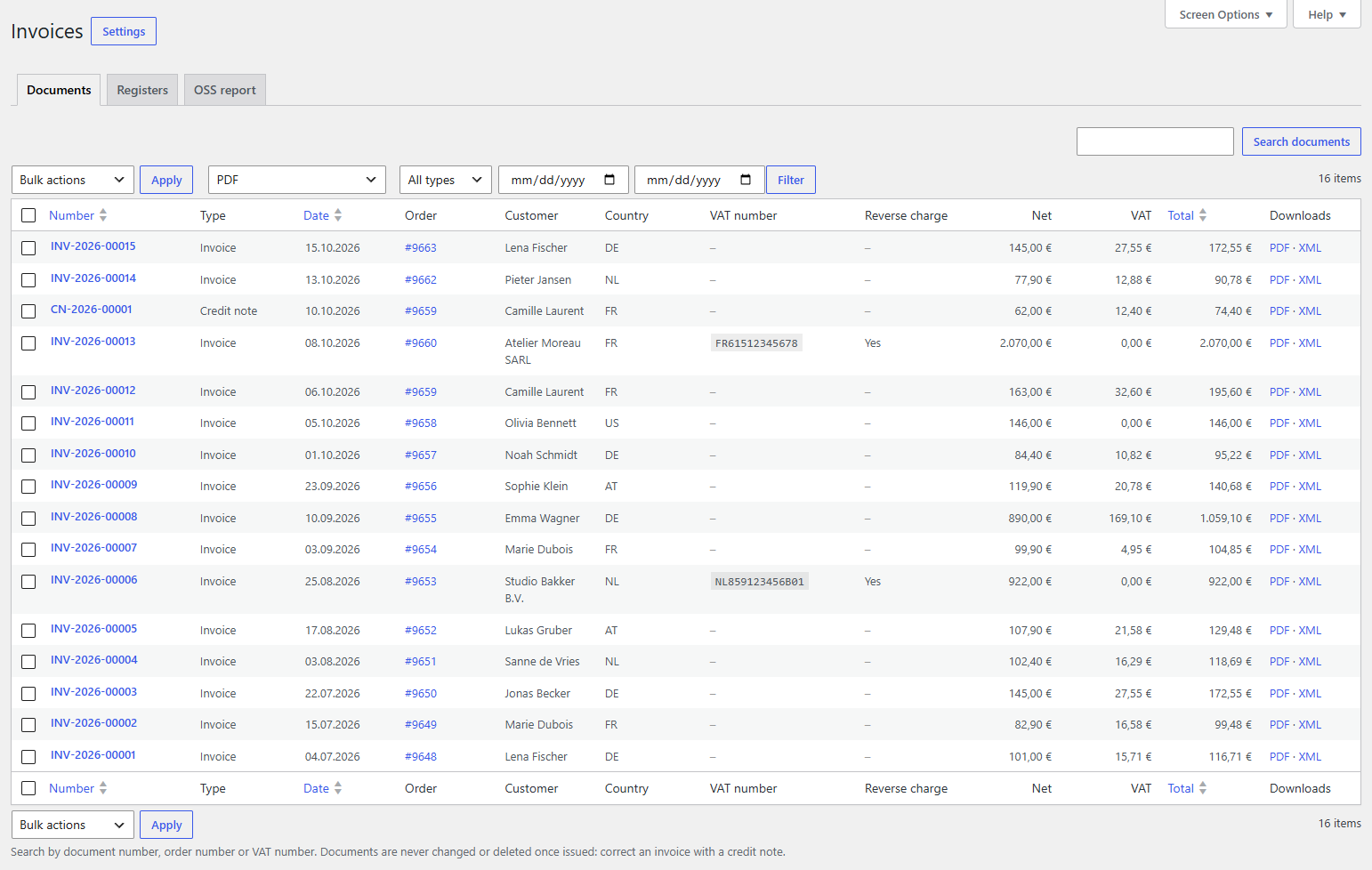Open the bottom Bulk actions dropdown
The width and height of the screenshot is (1372, 870).
pyautogui.click(x=73, y=825)
